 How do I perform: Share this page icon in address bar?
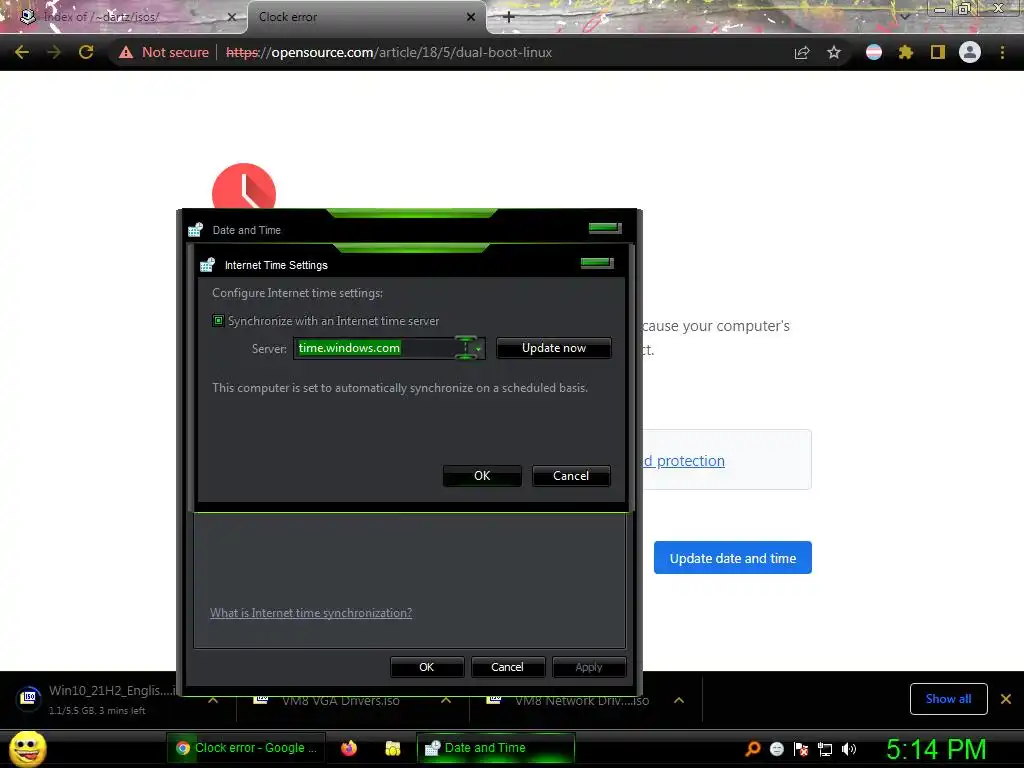tap(802, 52)
